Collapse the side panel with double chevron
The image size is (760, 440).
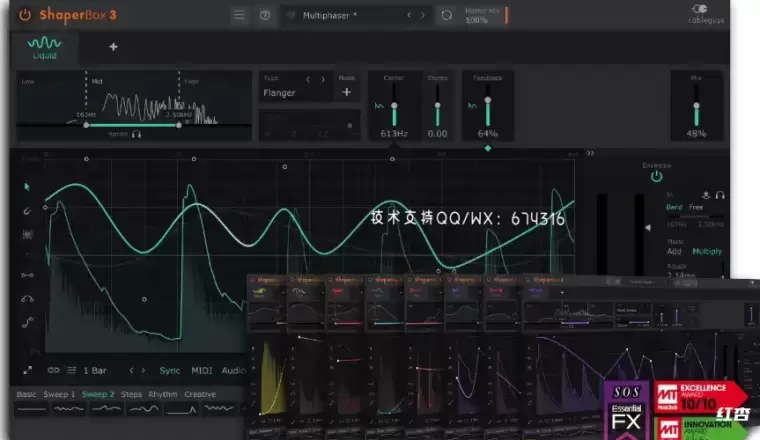tap(590, 153)
